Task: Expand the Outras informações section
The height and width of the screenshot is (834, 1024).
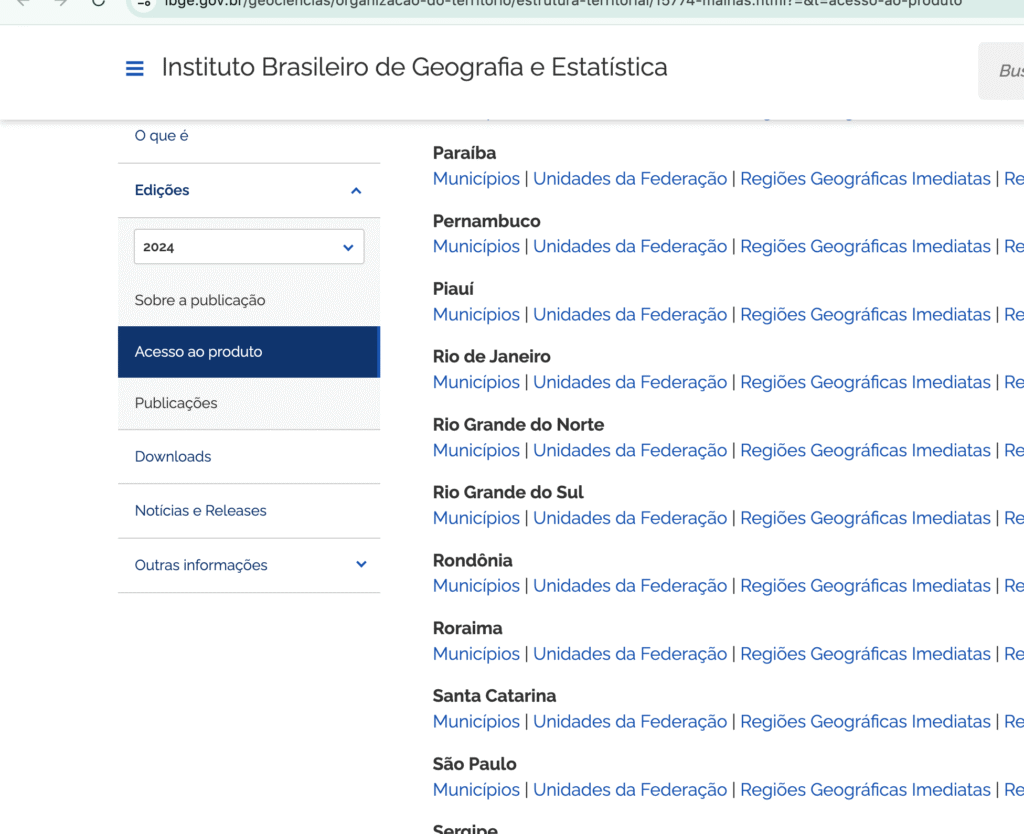Action: point(361,564)
